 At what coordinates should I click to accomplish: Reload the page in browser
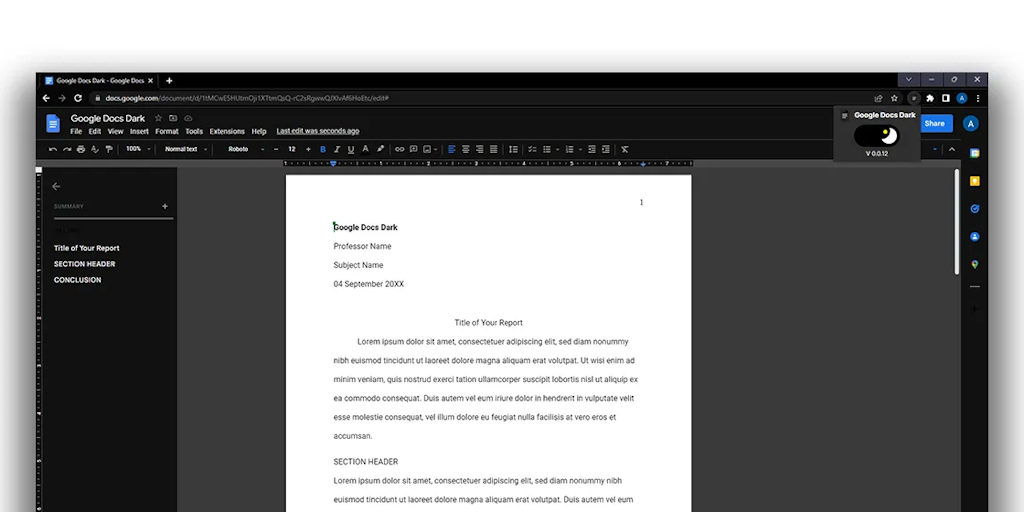coord(78,98)
